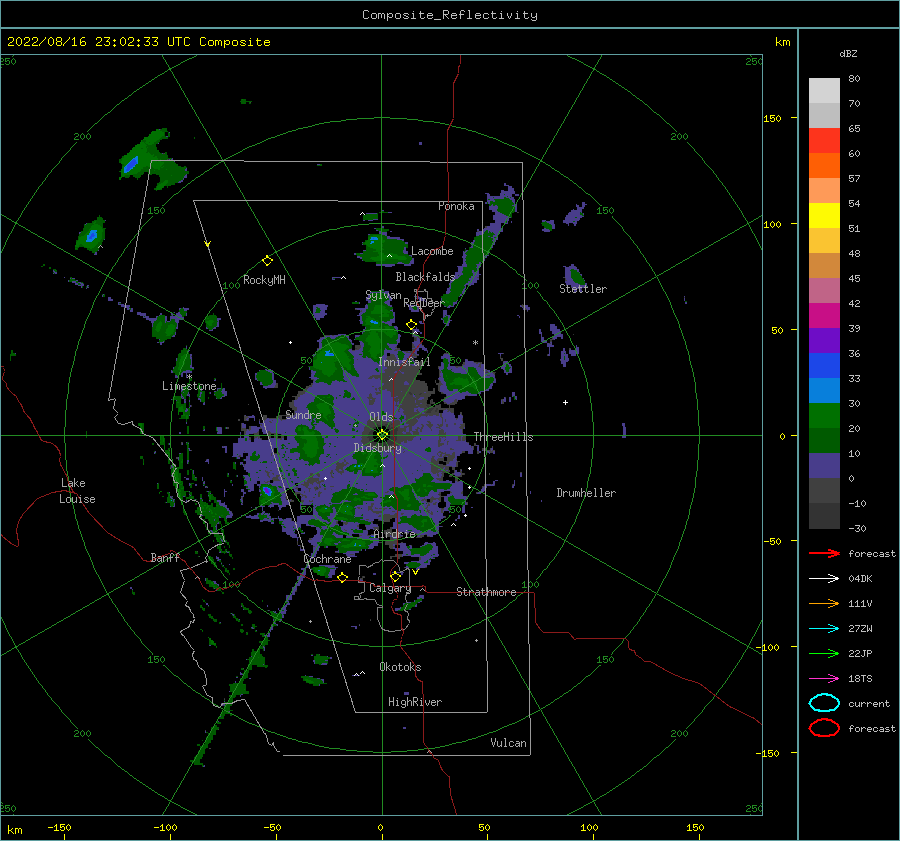
Task: Click yellow diamond marker beside RedDeer label
Action: point(411,325)
